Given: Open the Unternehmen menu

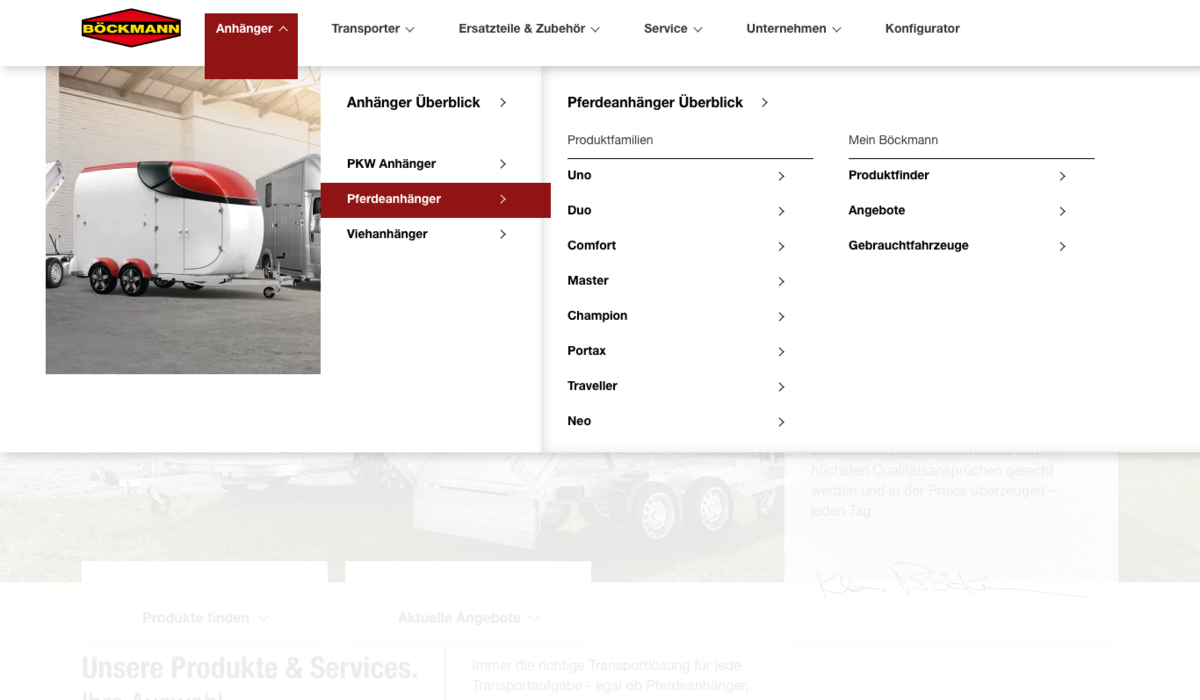Looking at the screenshot, I should pos(793,29).
